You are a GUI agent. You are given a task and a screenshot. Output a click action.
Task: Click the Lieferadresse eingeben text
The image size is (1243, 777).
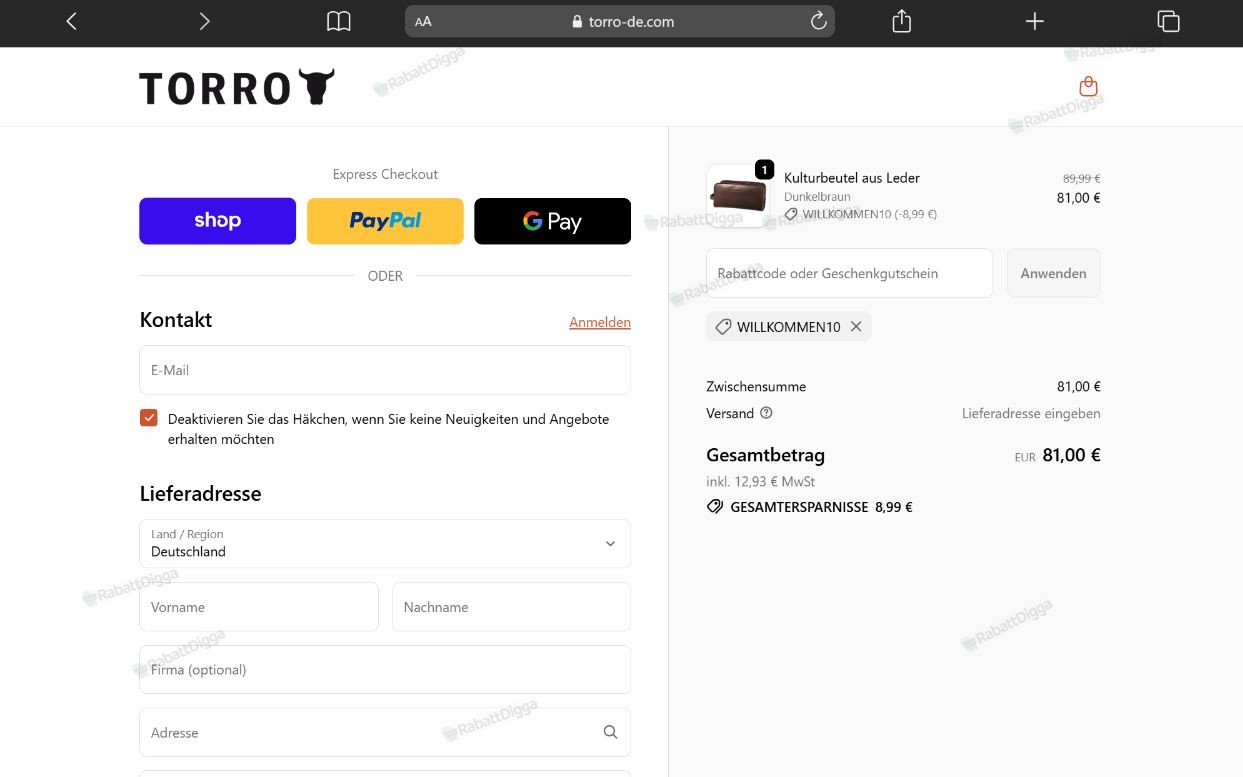point(1031,413)
